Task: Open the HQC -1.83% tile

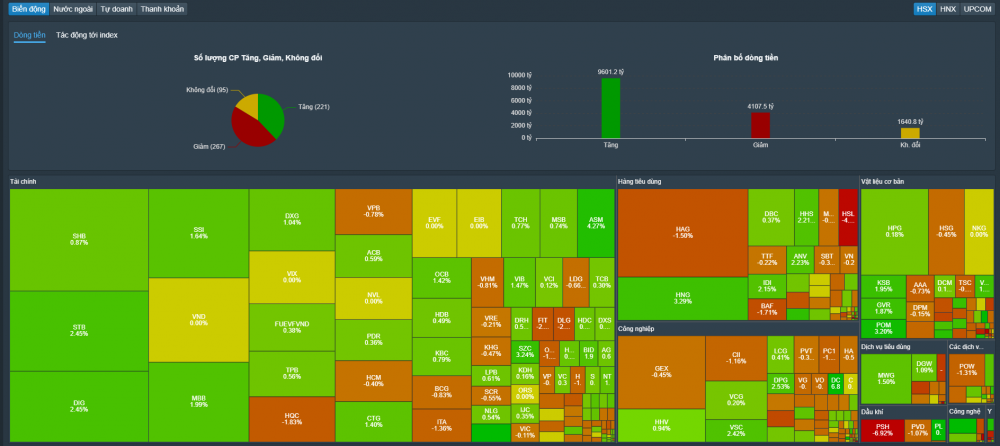Action: 292,419
